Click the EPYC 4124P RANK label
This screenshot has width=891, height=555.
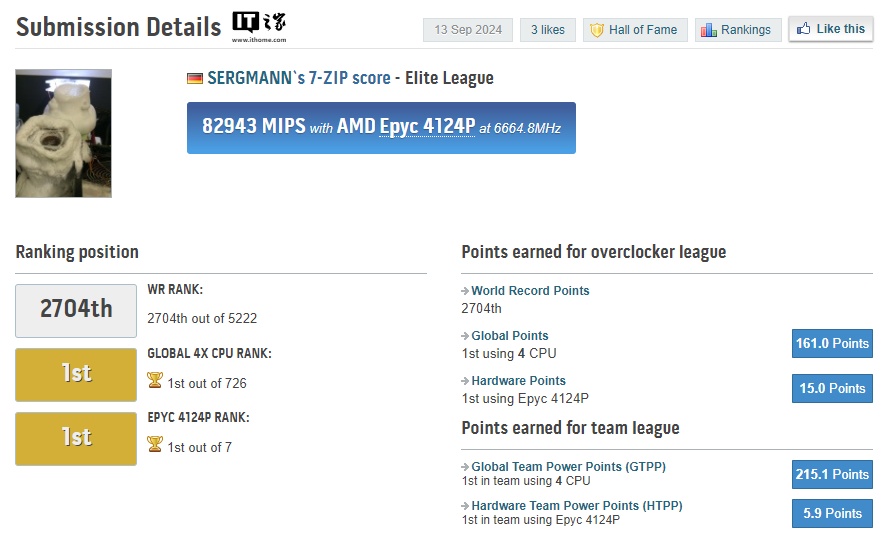[198, 417]
